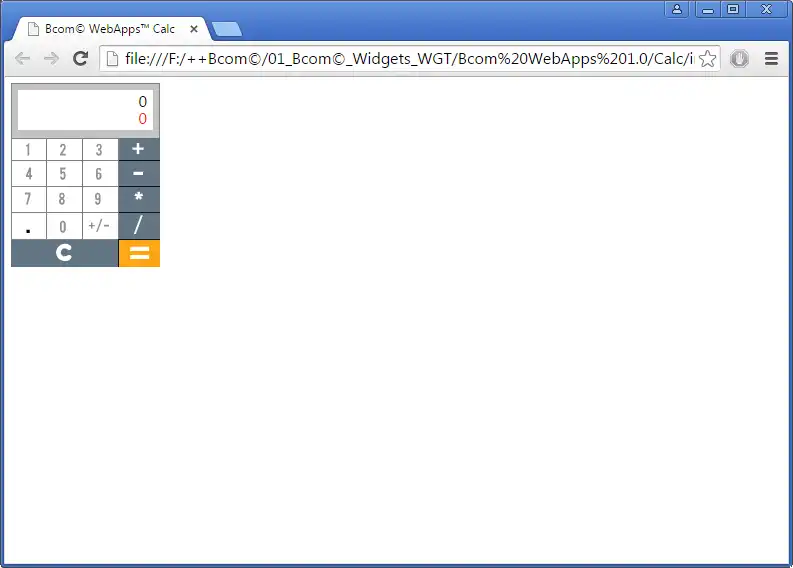Minimize the browser window
The image size is (793, 568).
pyautogui.click(x=708, y=9)
